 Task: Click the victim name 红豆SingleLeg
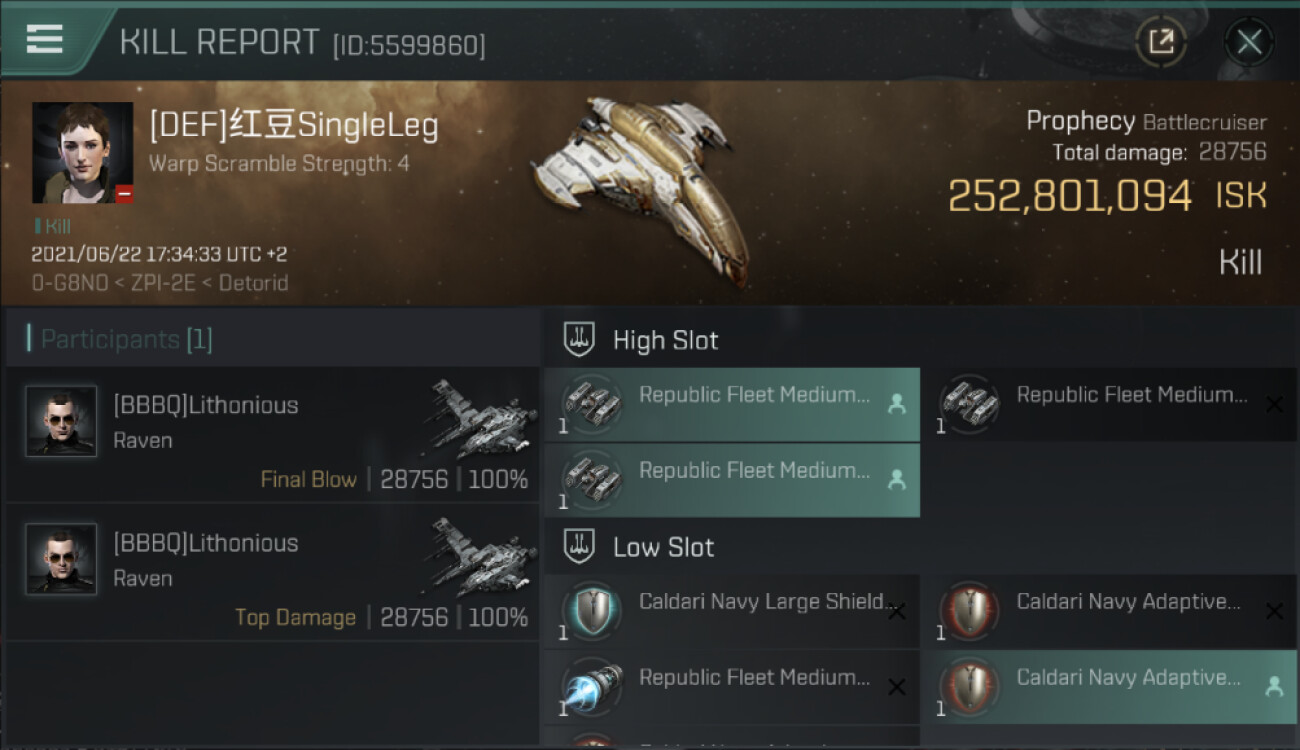coord(293,126)
